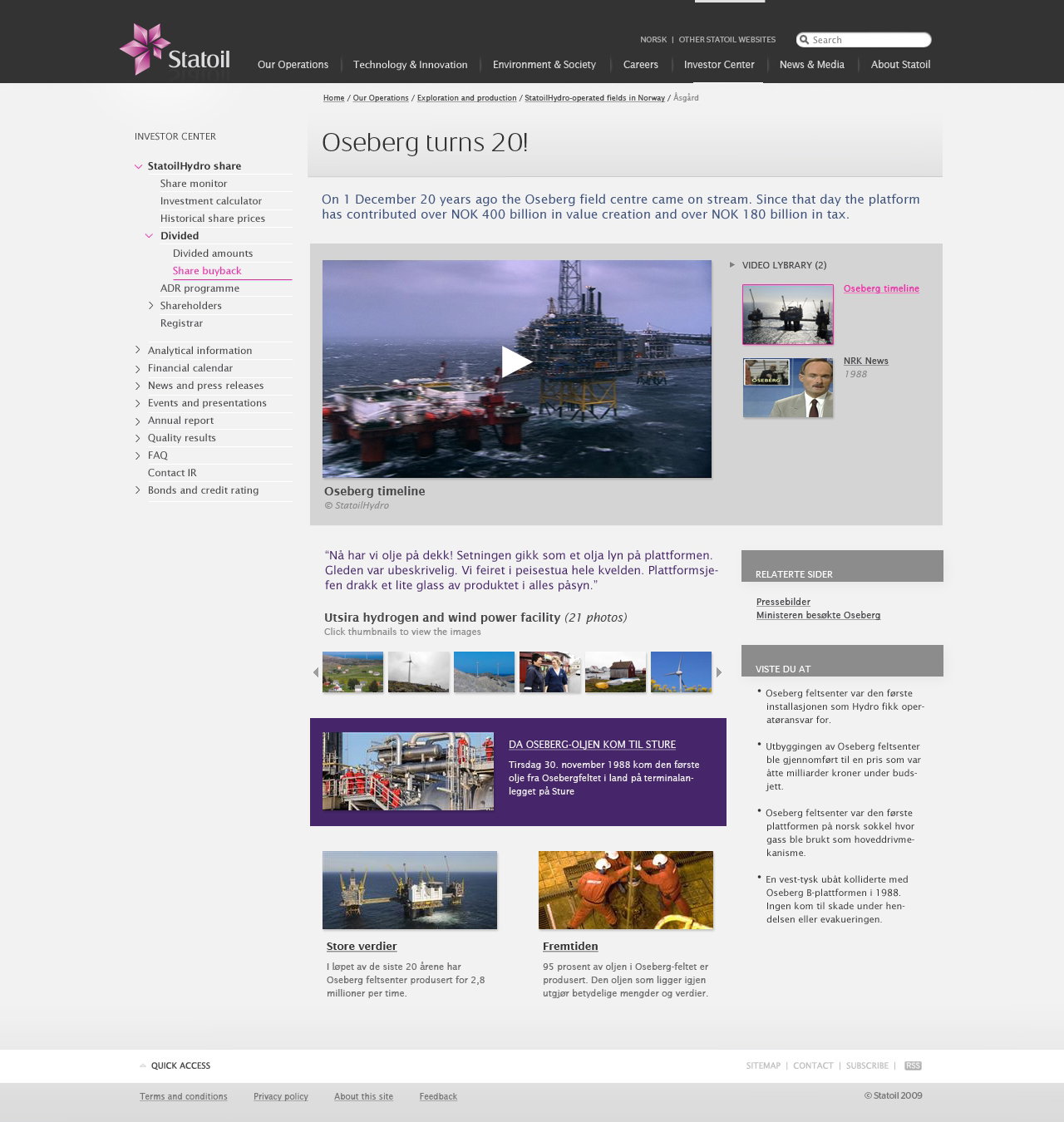Open Investment calculator in sidebar

click(x=211, y=201)
